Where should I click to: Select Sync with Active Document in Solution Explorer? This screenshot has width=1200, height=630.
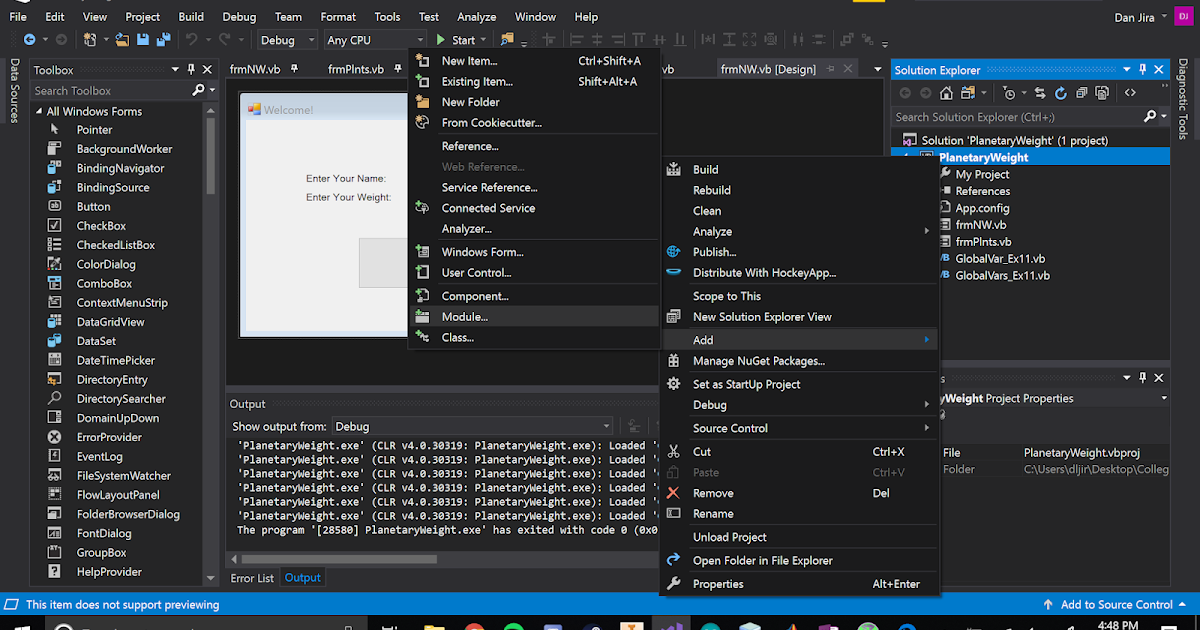click(1040, 91)
